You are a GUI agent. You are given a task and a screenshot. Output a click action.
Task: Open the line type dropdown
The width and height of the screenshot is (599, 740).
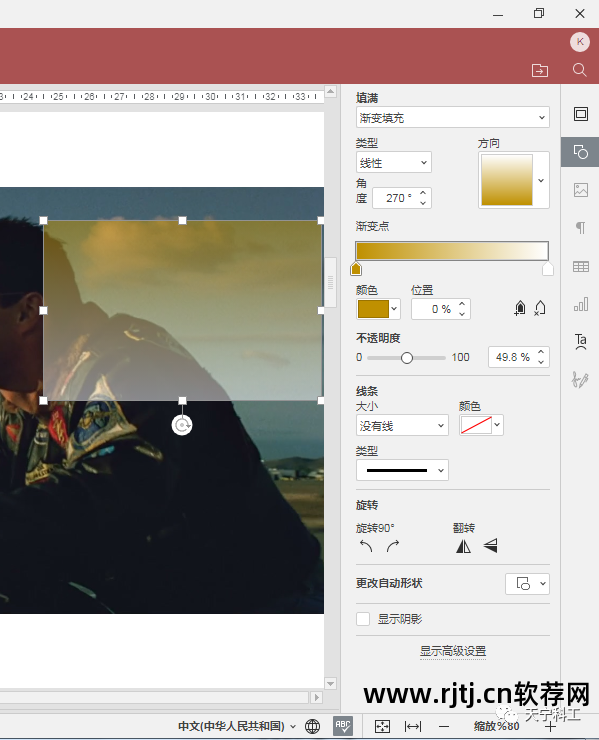point(402,471)
